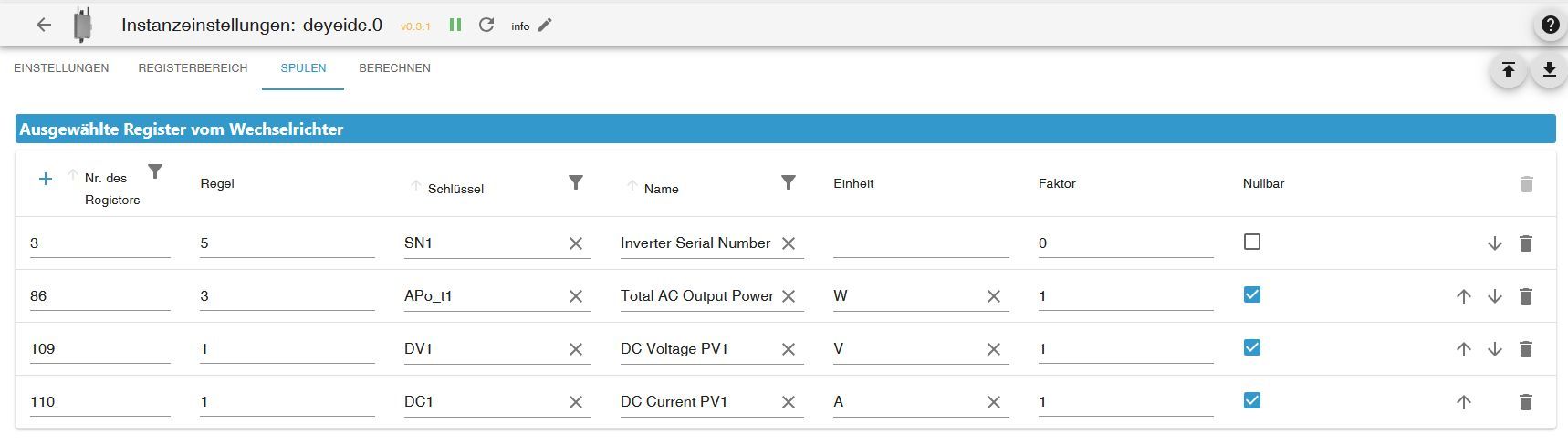Enable Nullbar for Inverter Serial Number
The image size is (1568, 444).
click(1252, 243)
